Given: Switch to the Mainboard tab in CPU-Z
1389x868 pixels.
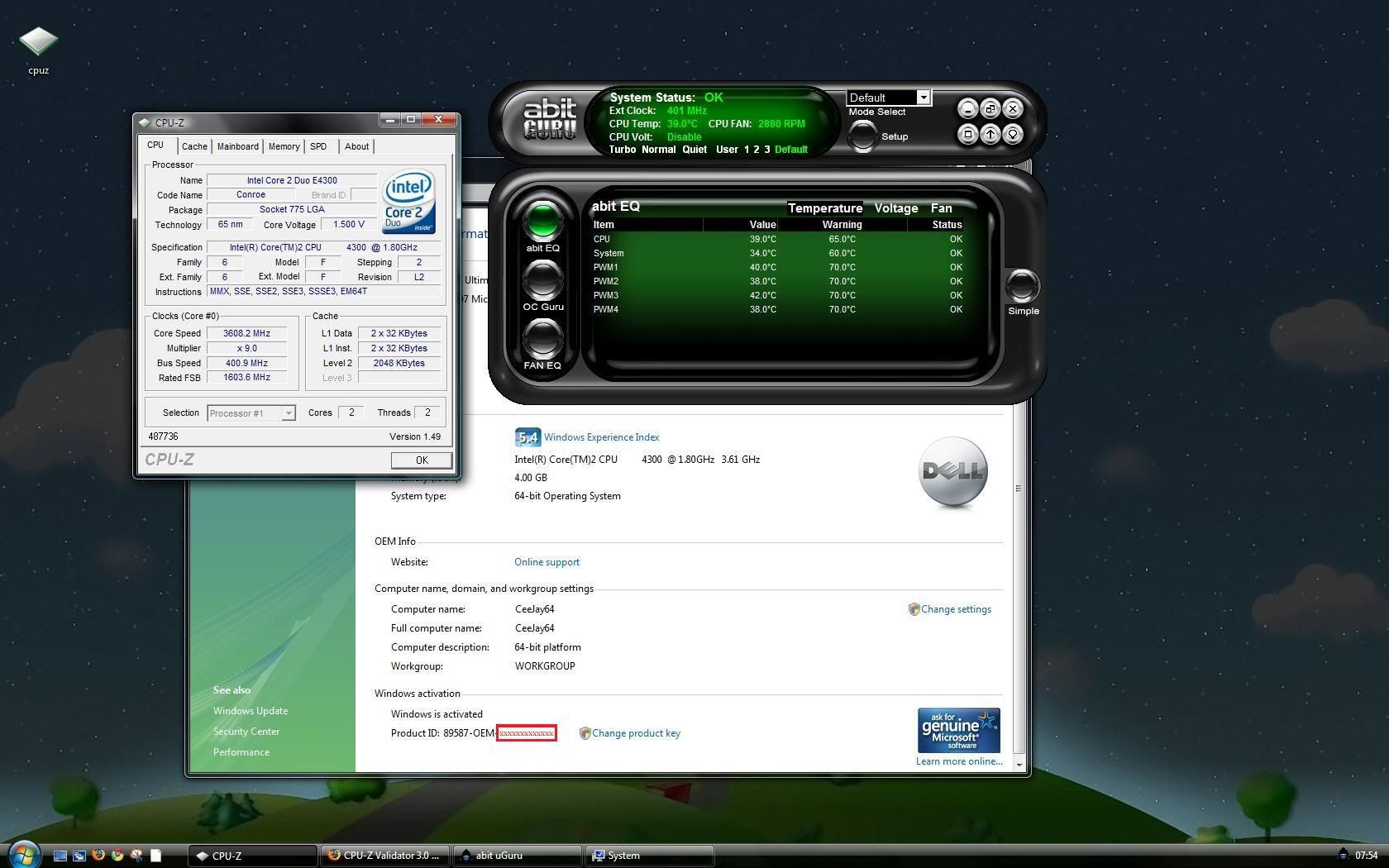Looking at the screenshot, I should pos(237,146).
